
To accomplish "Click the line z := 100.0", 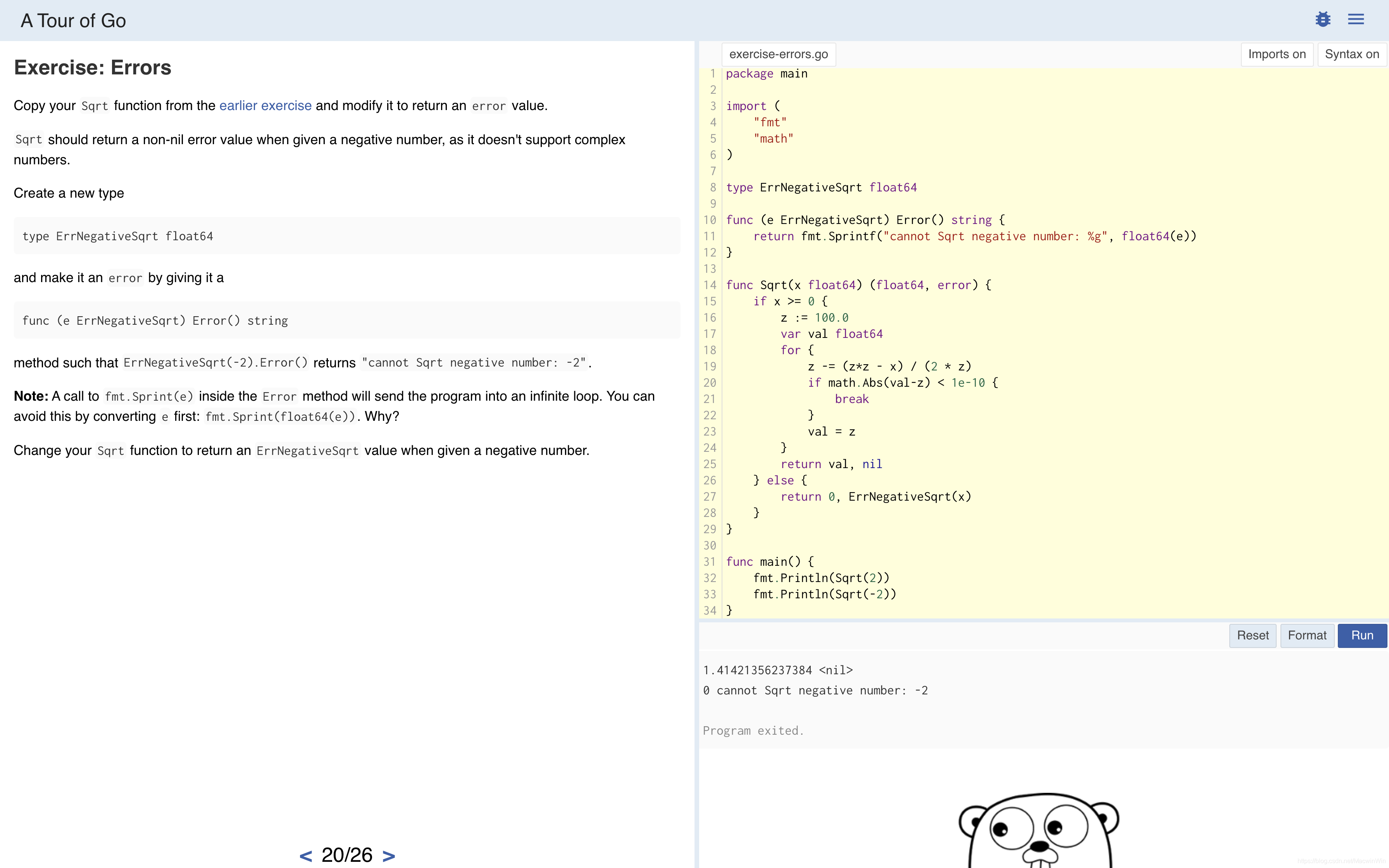I will pos(815,318).
